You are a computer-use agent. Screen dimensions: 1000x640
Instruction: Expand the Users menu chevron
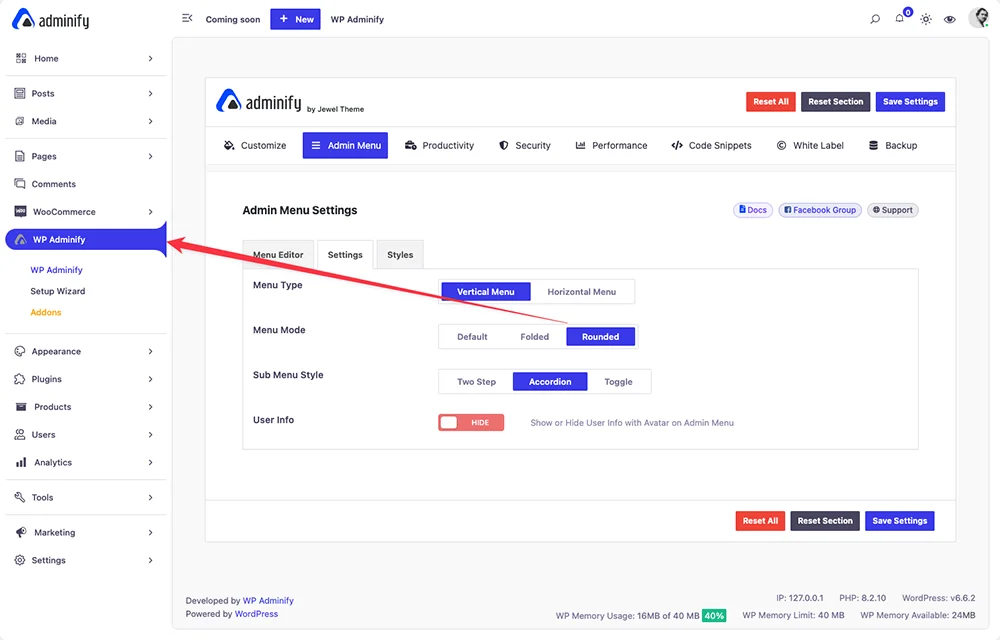click(151, 435)
